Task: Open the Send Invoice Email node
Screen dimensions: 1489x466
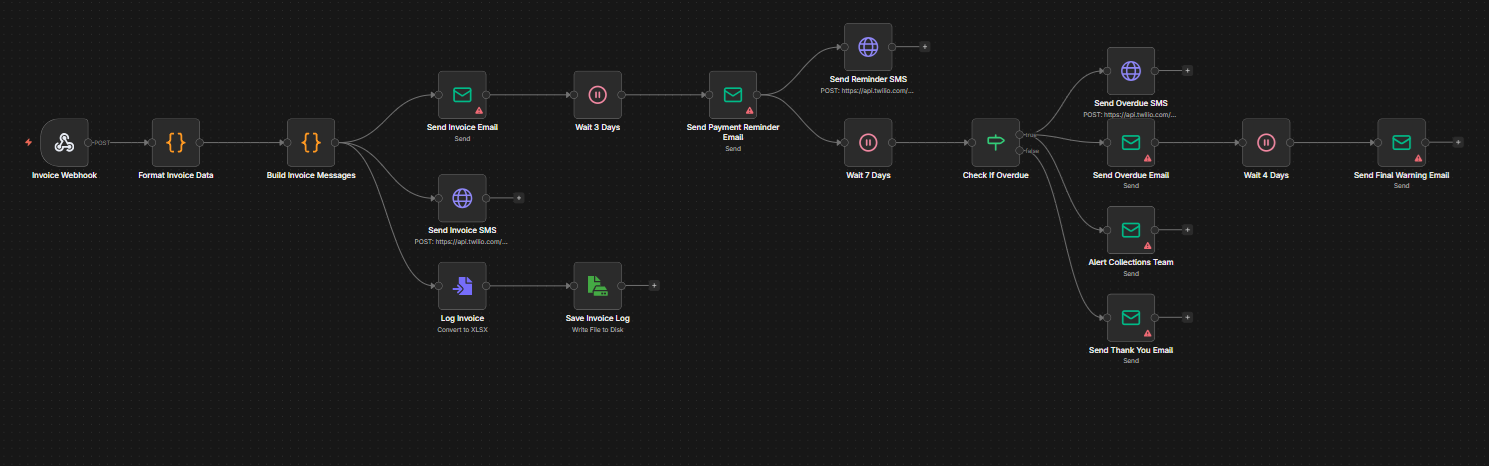Action: 462,95
